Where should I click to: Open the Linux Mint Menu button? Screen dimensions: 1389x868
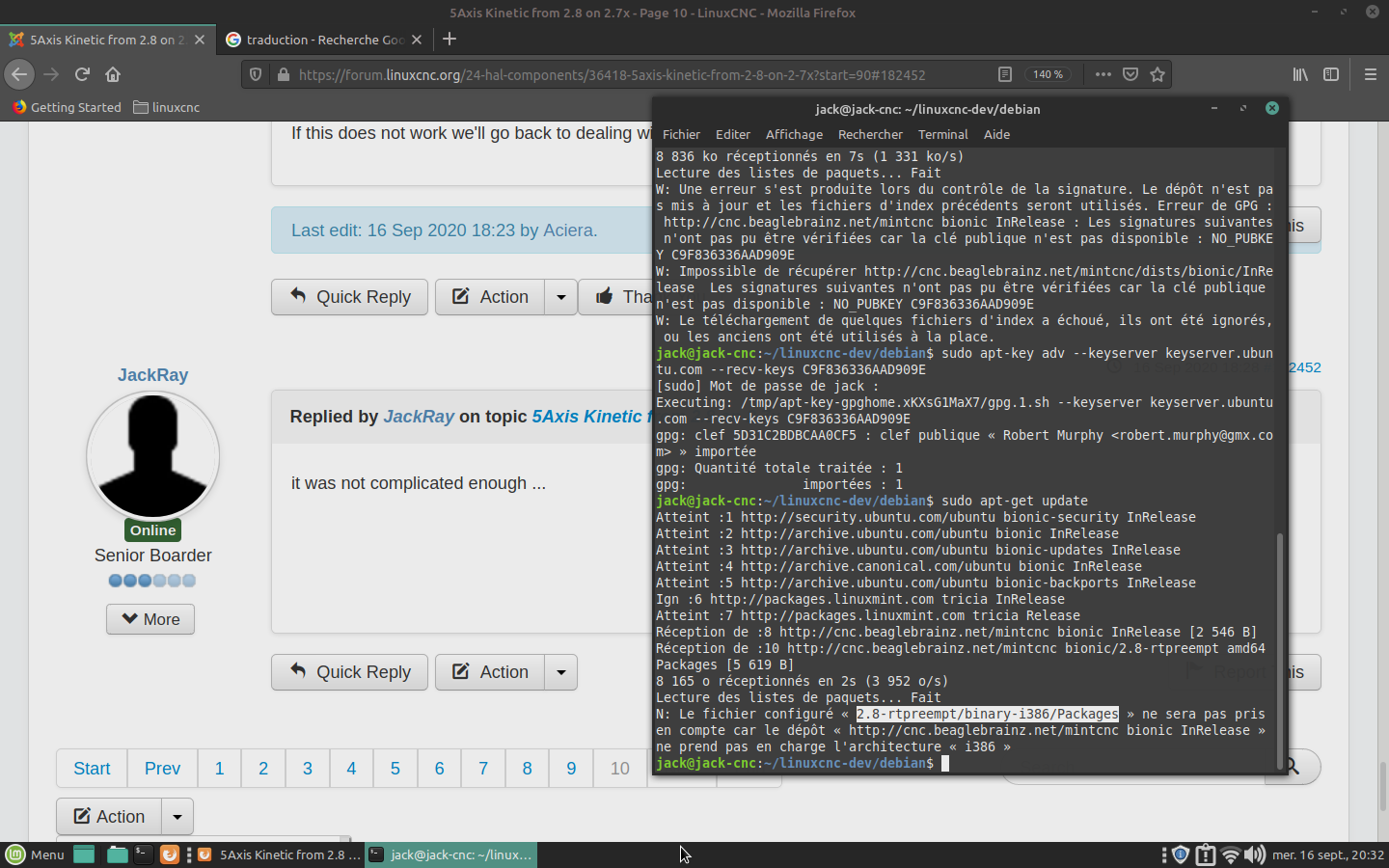click(35, 854)
